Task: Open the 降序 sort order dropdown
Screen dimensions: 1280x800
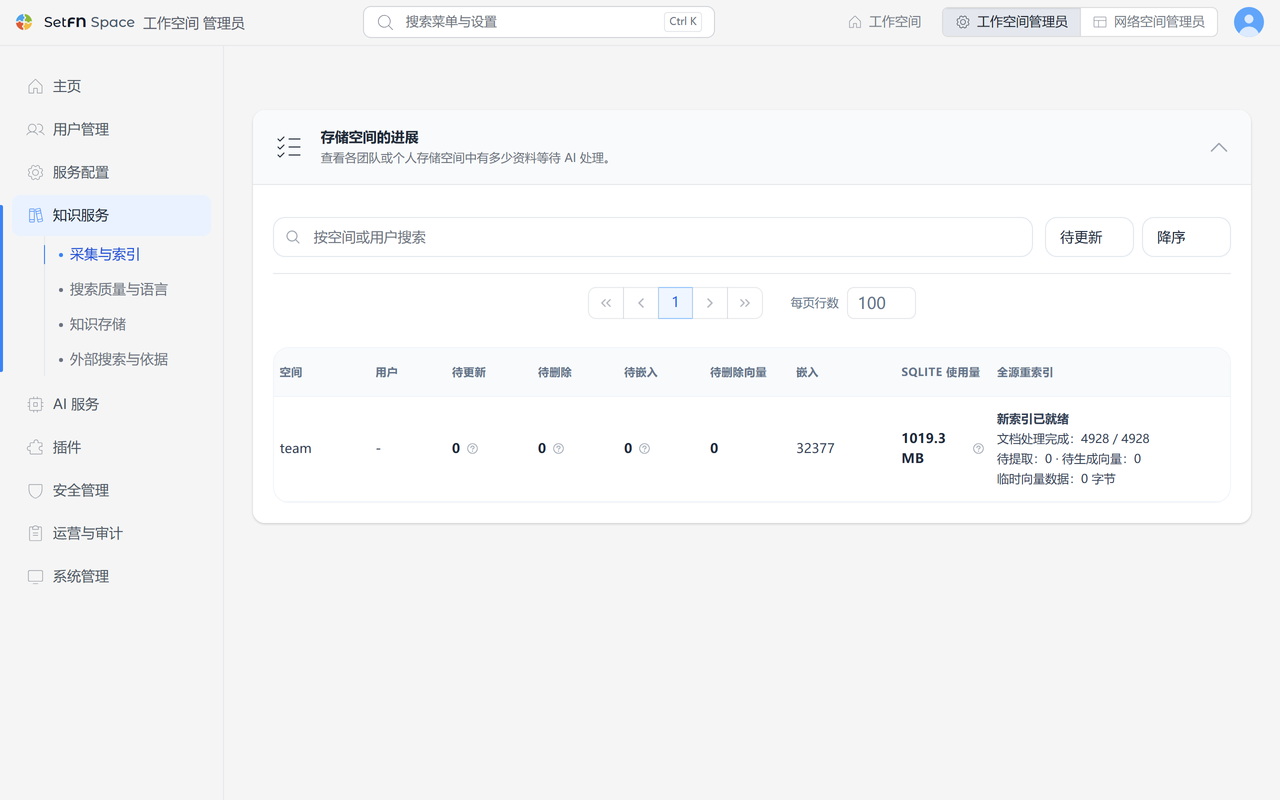Action: coord(1186,237)
